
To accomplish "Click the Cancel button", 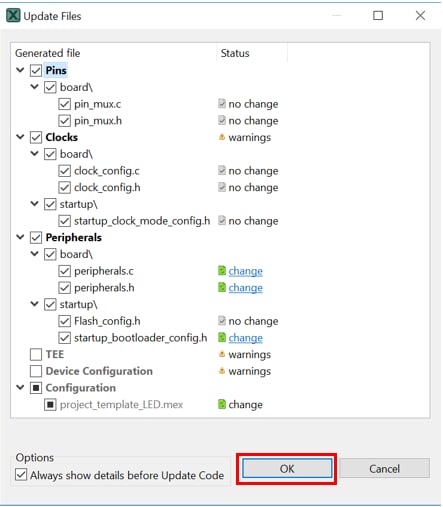I will coord(384,469).
